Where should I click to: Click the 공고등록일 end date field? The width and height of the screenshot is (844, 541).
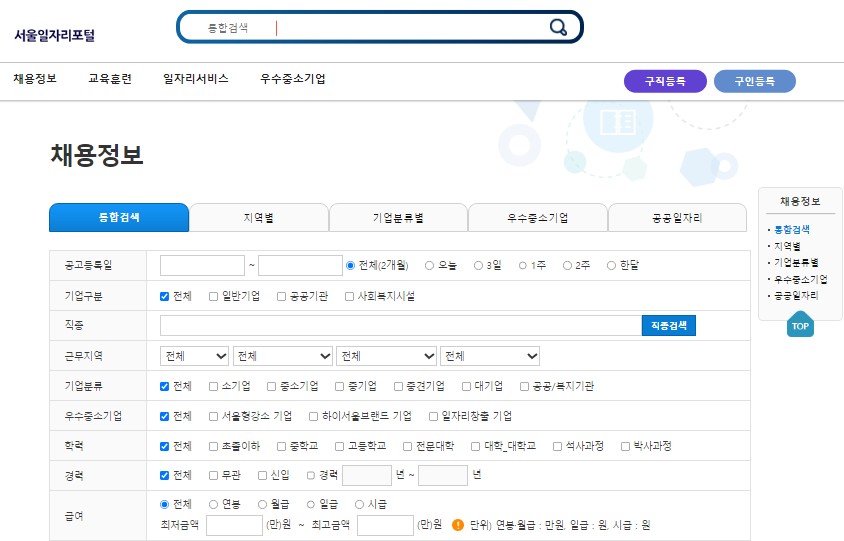(300, 265)
